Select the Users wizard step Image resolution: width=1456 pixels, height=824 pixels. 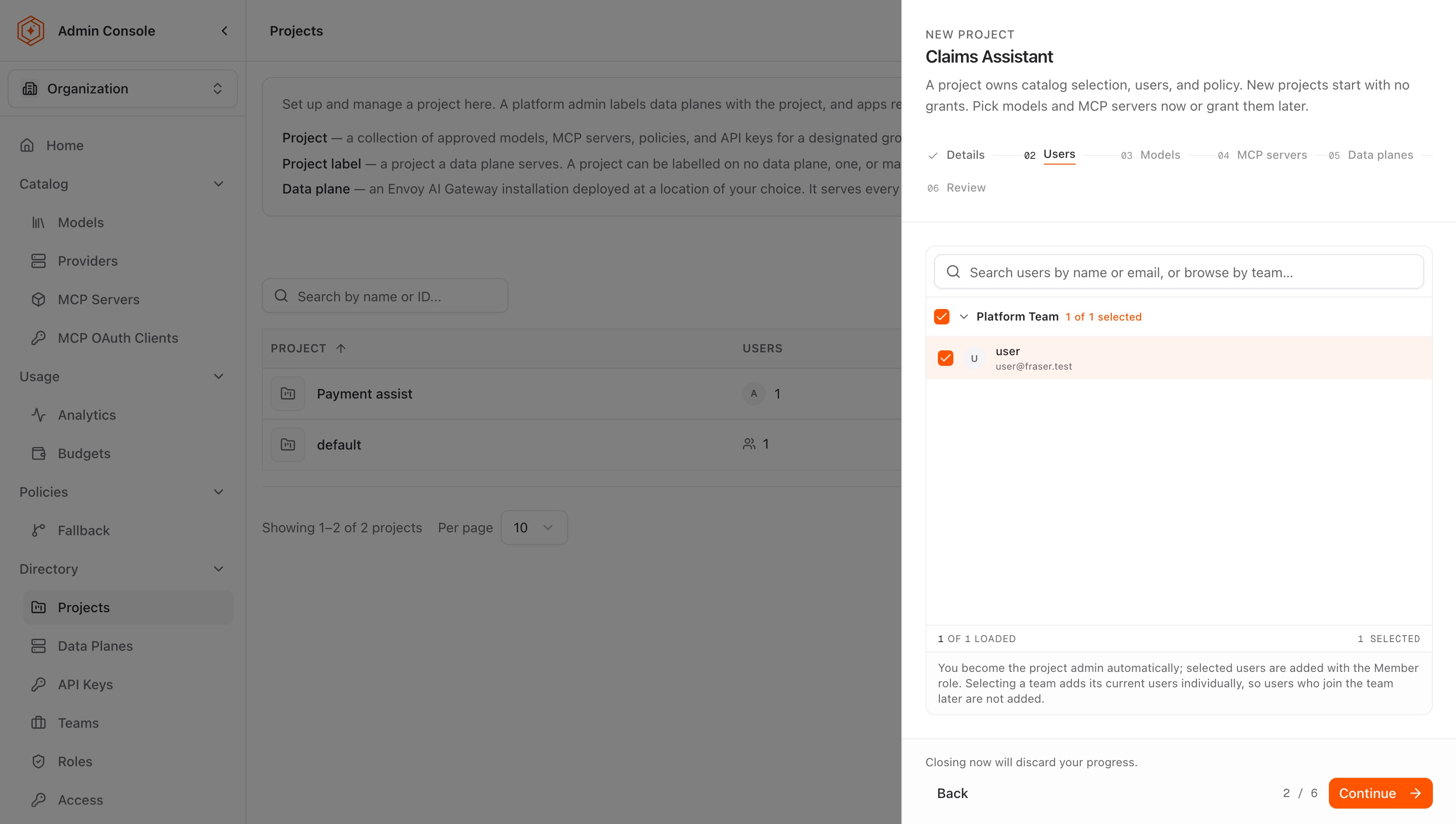click(x=1050, y=154)
